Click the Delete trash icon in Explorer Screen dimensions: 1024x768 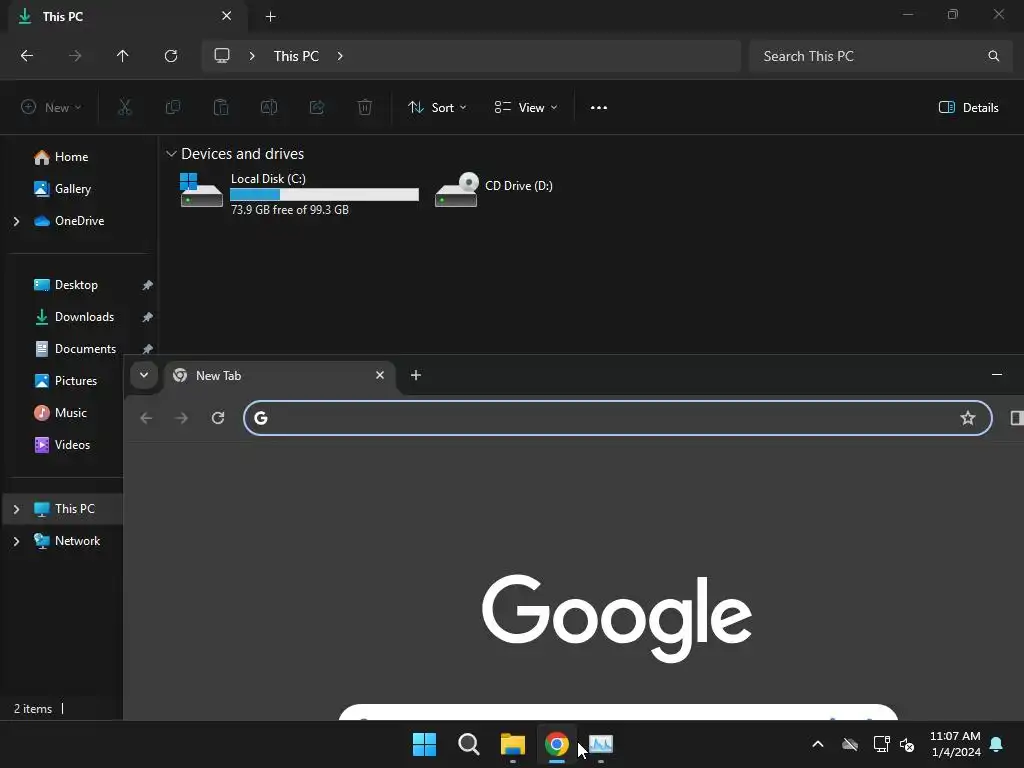(365, 107)
